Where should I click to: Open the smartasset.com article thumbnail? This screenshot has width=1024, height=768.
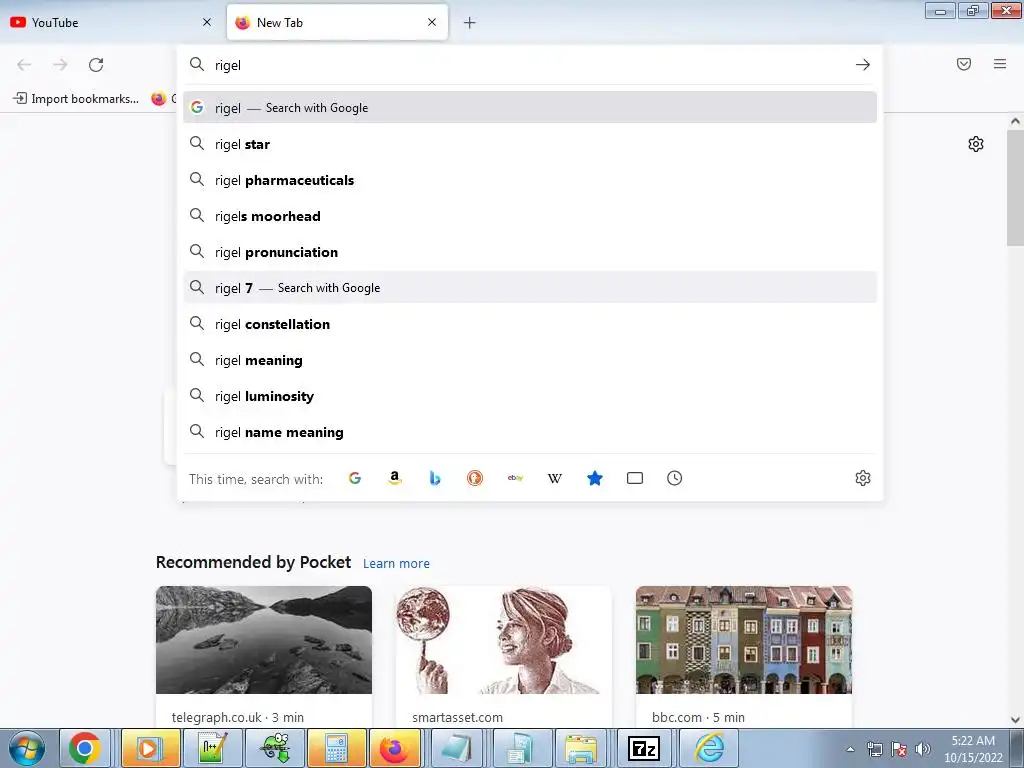pyautogui.click(x=504, y=639)
